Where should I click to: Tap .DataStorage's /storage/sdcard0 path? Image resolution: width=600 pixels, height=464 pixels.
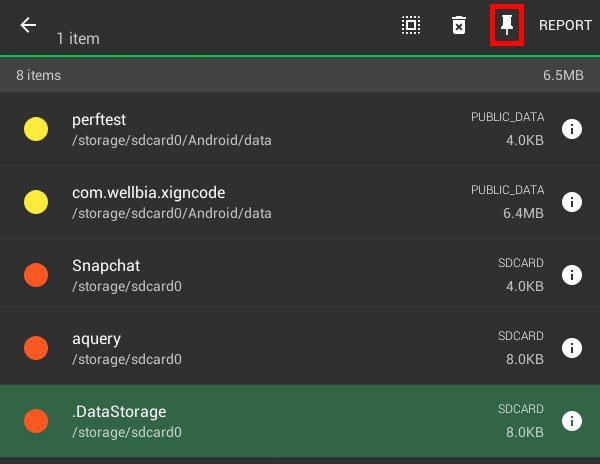(127, 433)
